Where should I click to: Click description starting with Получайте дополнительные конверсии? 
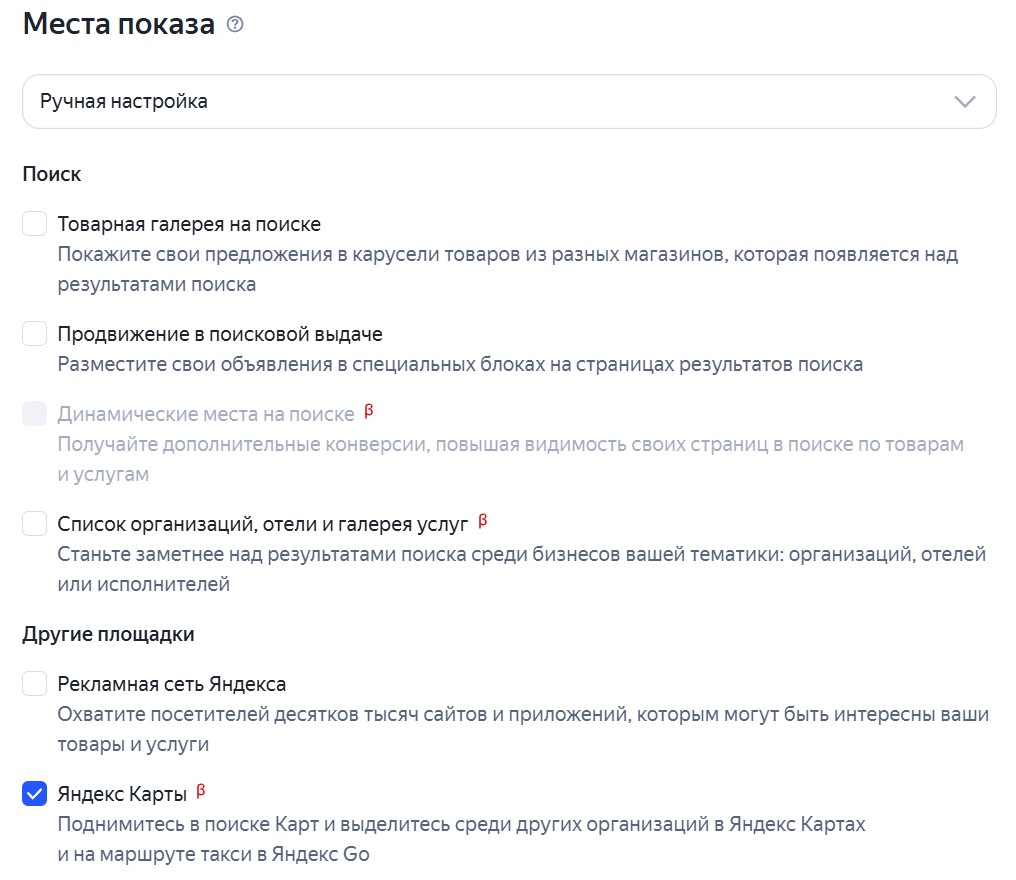click(x=511, y=459)
